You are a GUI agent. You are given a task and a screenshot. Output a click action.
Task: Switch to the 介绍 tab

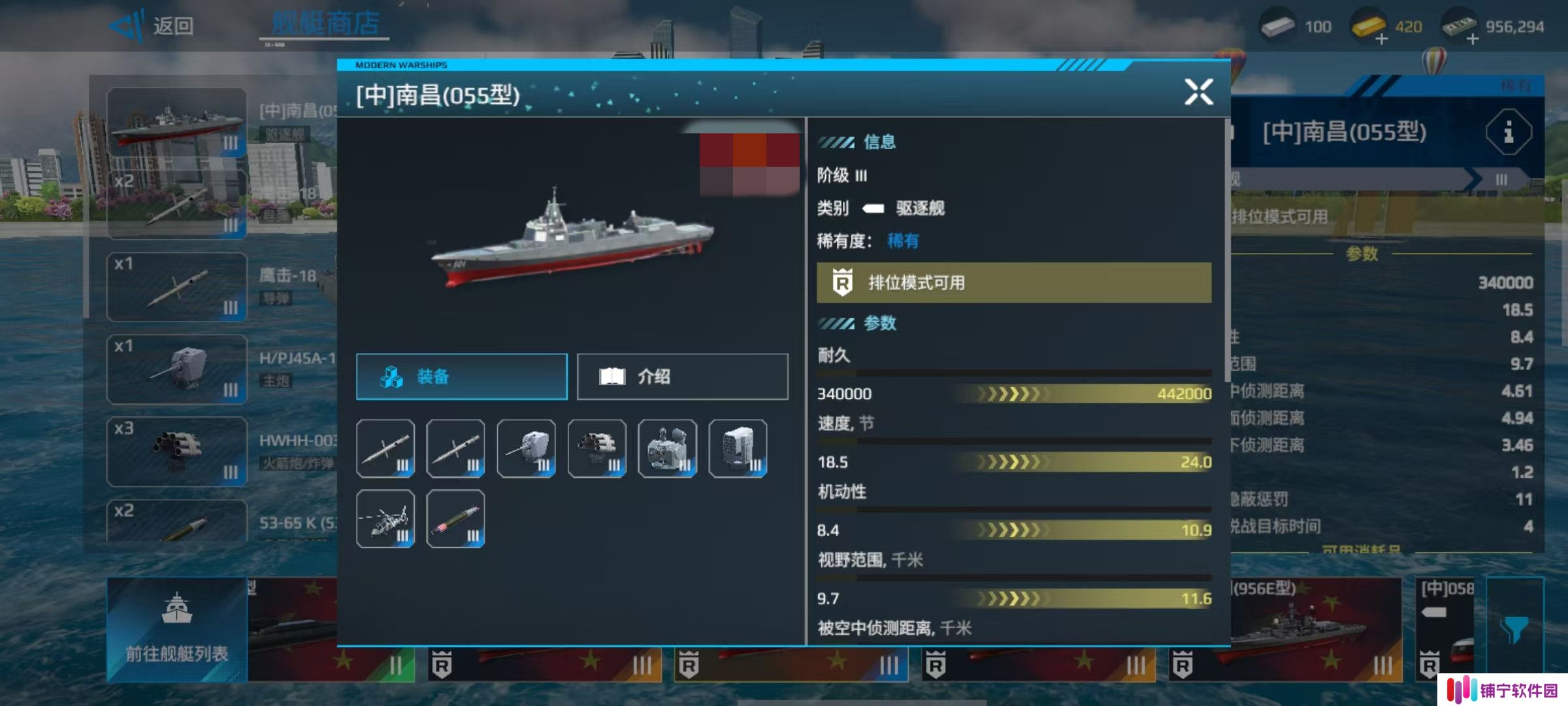click(x=683, y=377)
